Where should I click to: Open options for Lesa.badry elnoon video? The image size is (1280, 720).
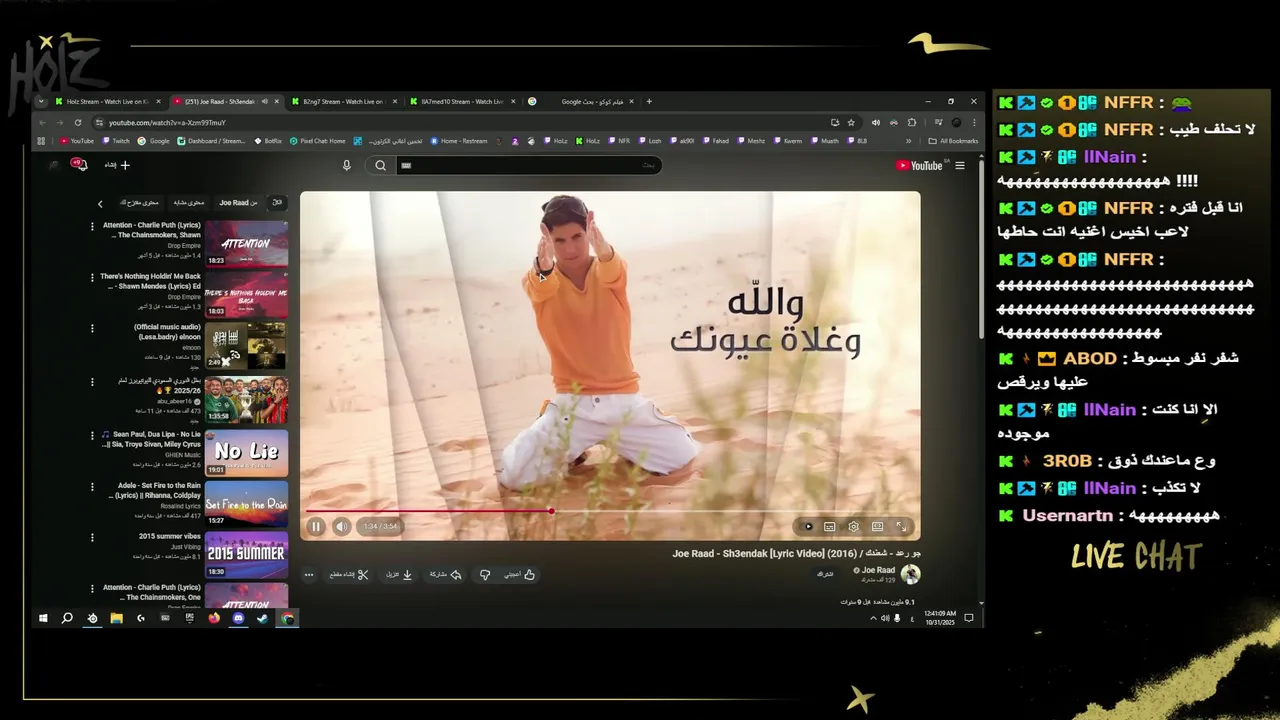[x=92, y=328]
